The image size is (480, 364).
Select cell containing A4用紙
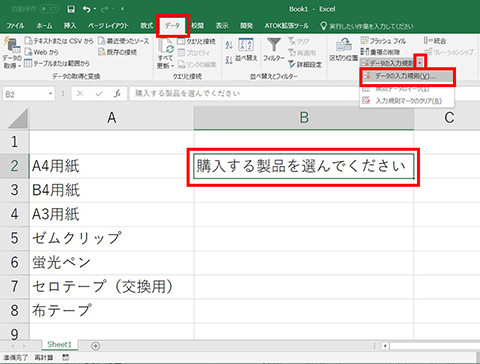[112, 166]
